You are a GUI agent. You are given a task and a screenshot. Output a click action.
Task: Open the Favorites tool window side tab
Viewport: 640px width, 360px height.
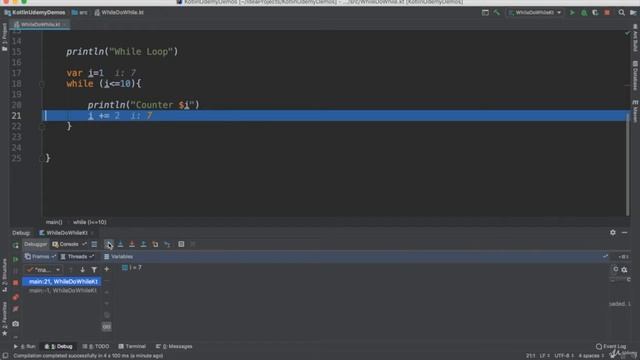pos(4,318)
